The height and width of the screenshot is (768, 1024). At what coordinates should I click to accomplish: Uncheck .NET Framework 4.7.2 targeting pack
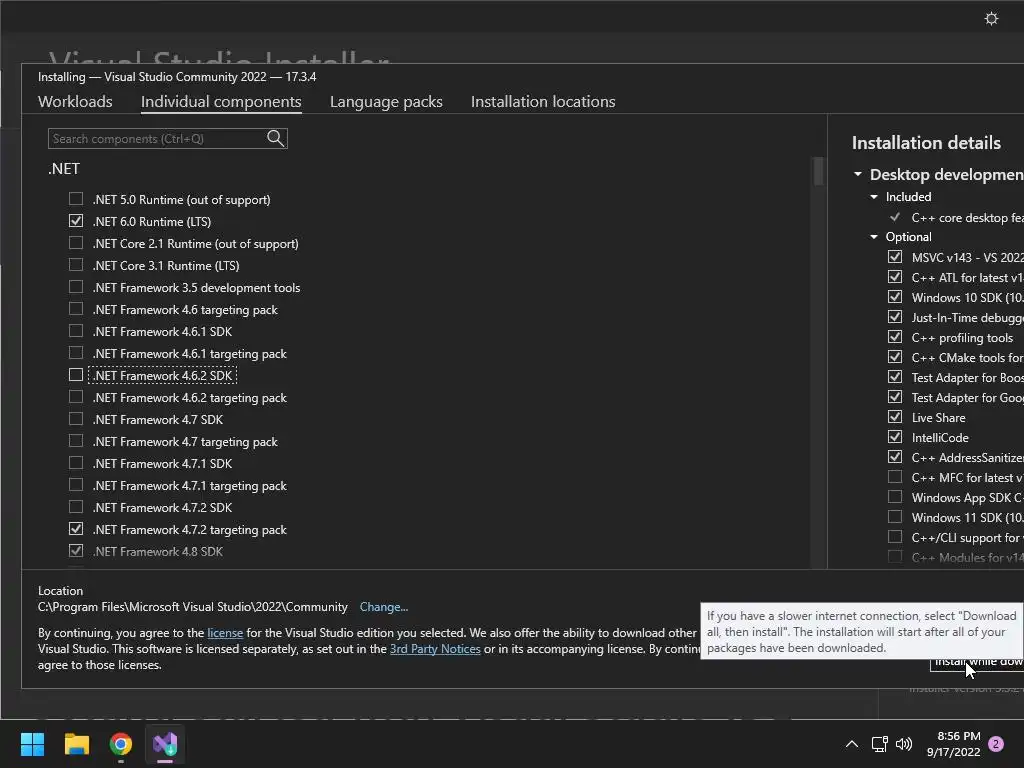pos(76,528)
